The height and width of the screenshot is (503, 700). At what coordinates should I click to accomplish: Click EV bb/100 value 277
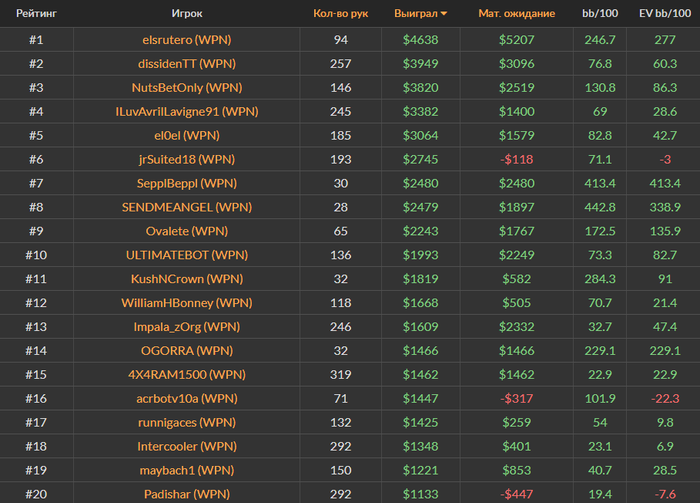pyautogui.click(x=665, y=40)
